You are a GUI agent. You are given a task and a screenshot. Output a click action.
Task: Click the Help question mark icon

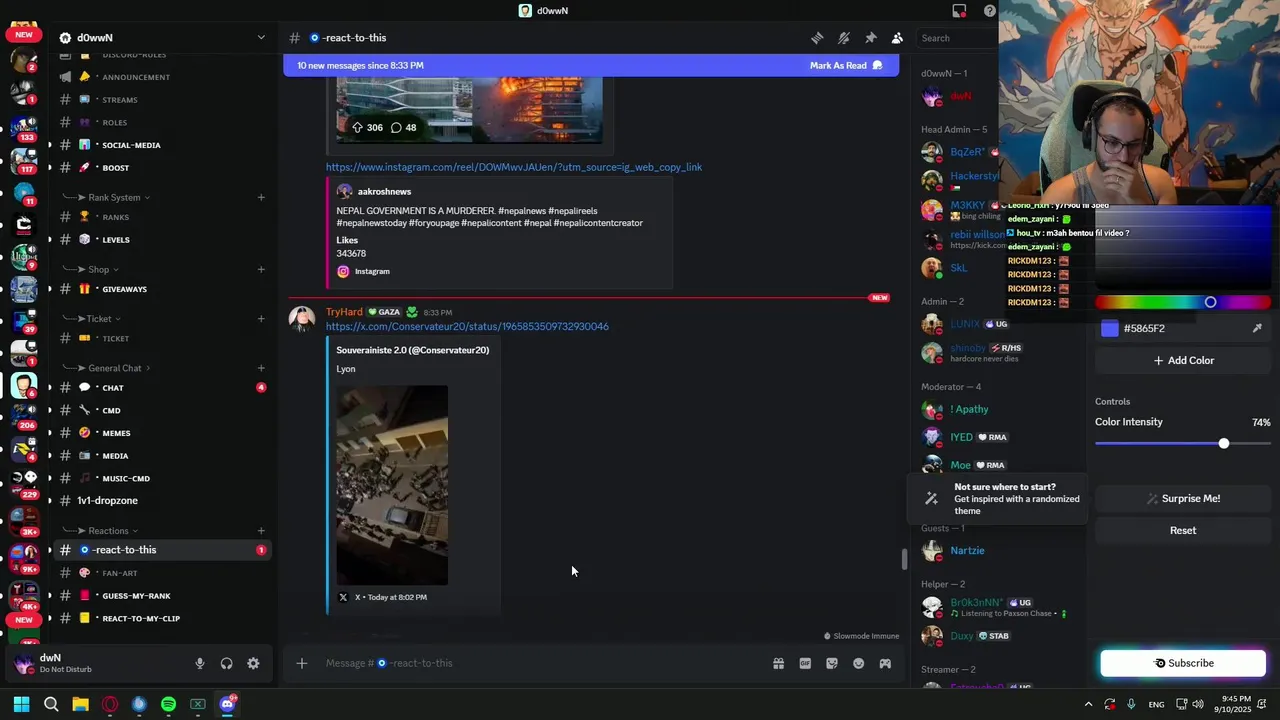989,11
